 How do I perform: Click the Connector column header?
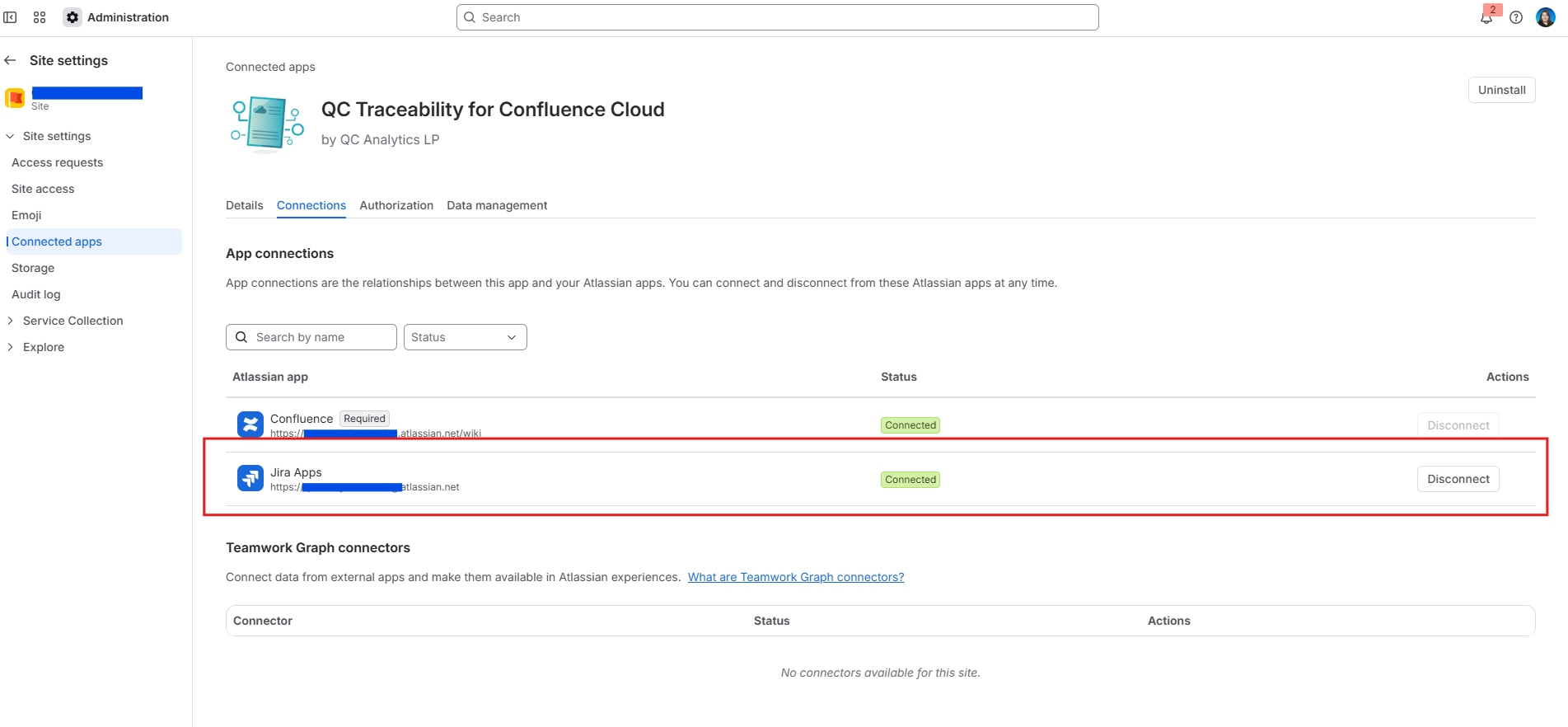click(263, 621)
